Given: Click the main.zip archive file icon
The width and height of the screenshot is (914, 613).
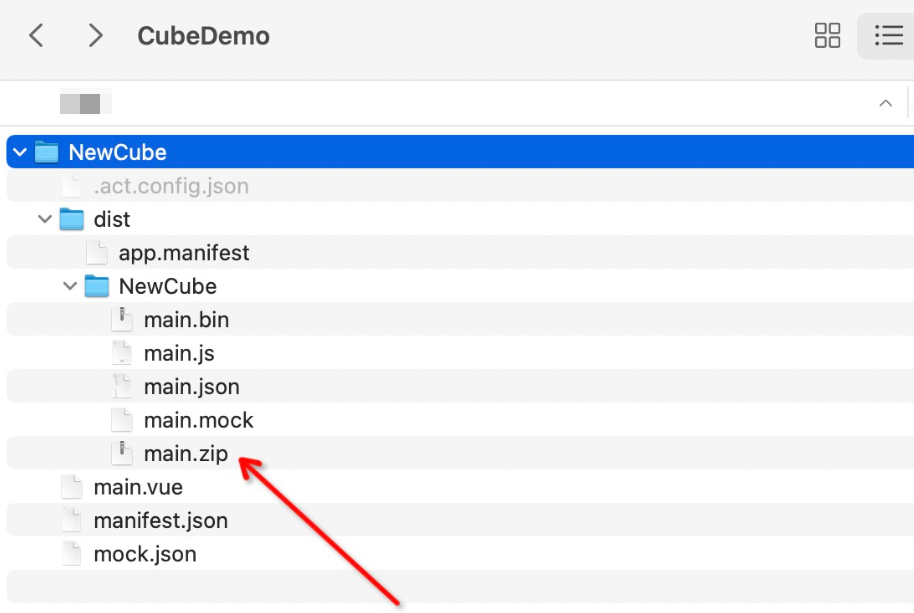Looking at the screenshot, I should point(122,453).
